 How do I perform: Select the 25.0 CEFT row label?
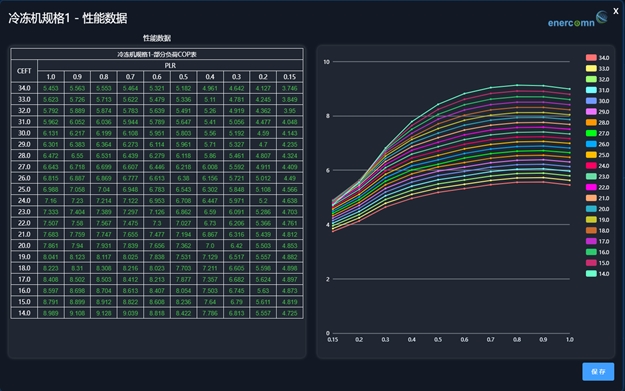pyautogui.click(x=24, y=189)
